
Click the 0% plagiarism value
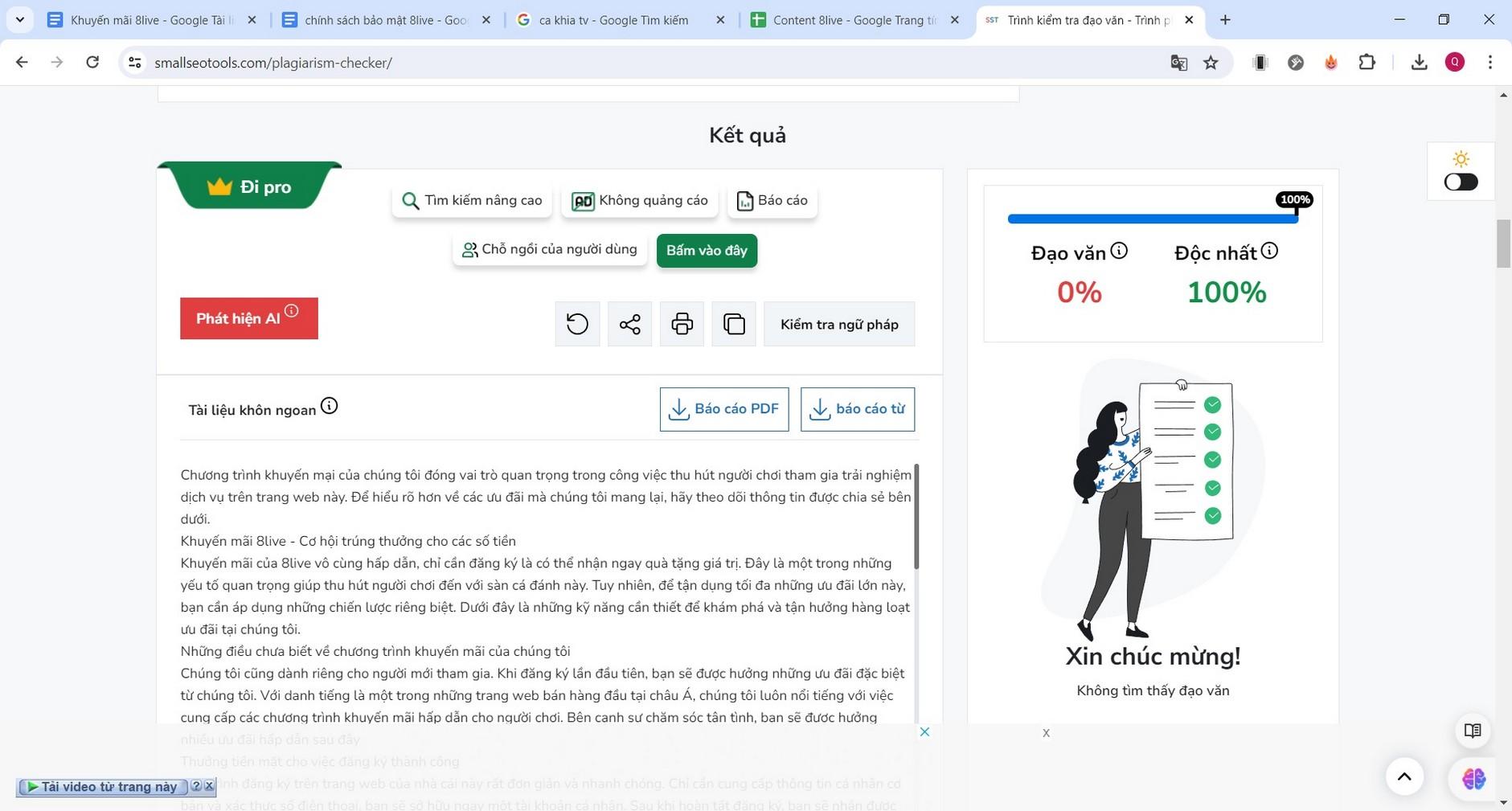click(x=1079, y=292)
